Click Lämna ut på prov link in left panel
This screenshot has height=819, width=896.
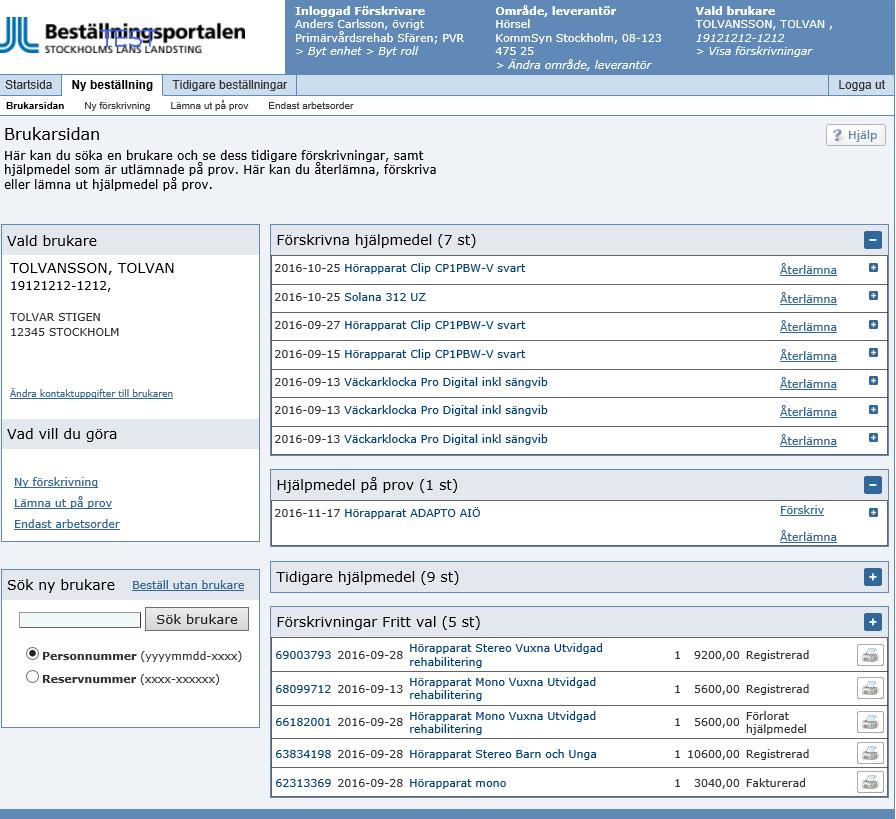coord(63,503)
